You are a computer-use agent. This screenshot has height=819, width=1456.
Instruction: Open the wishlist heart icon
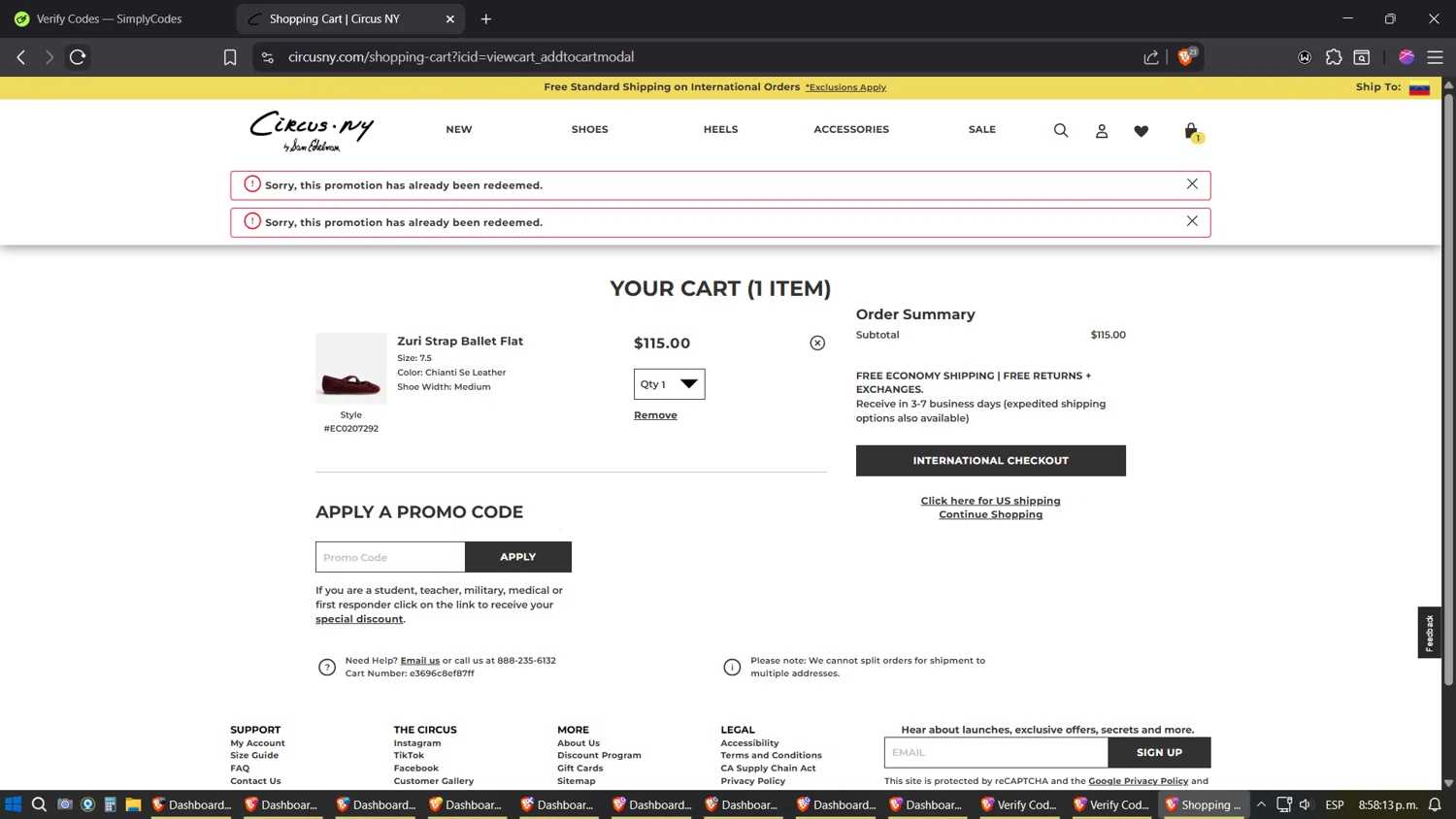(1142, 130)
